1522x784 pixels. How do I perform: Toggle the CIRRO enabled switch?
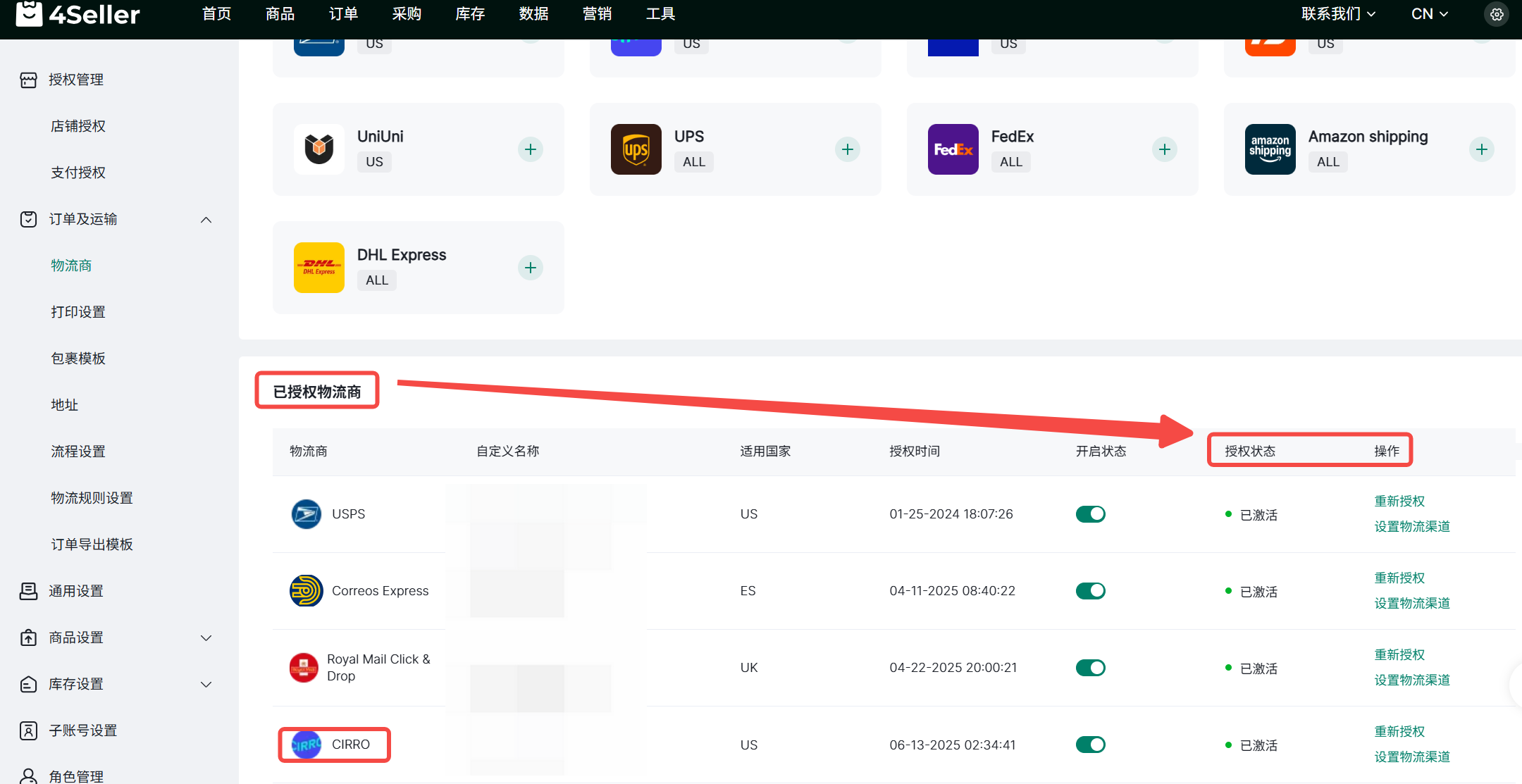(x=1090, y=745)
